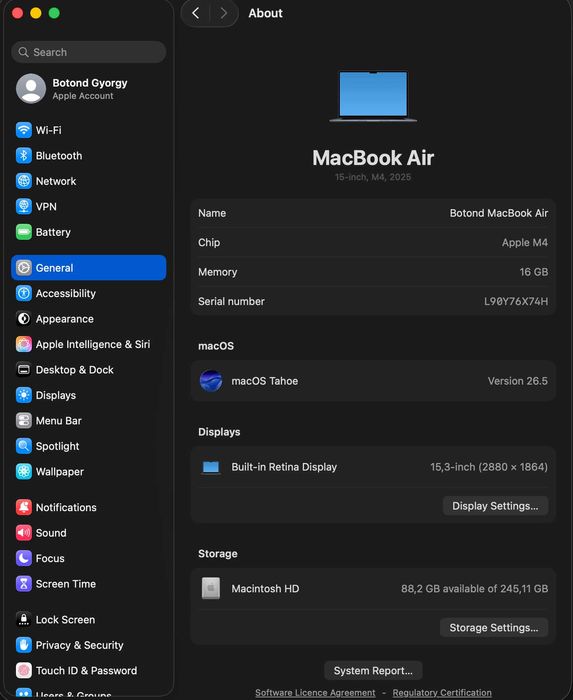Viewport: 573px width, 700px height.
Task: Open Spotlight magnifier icon
Action: tap(24, 446)
